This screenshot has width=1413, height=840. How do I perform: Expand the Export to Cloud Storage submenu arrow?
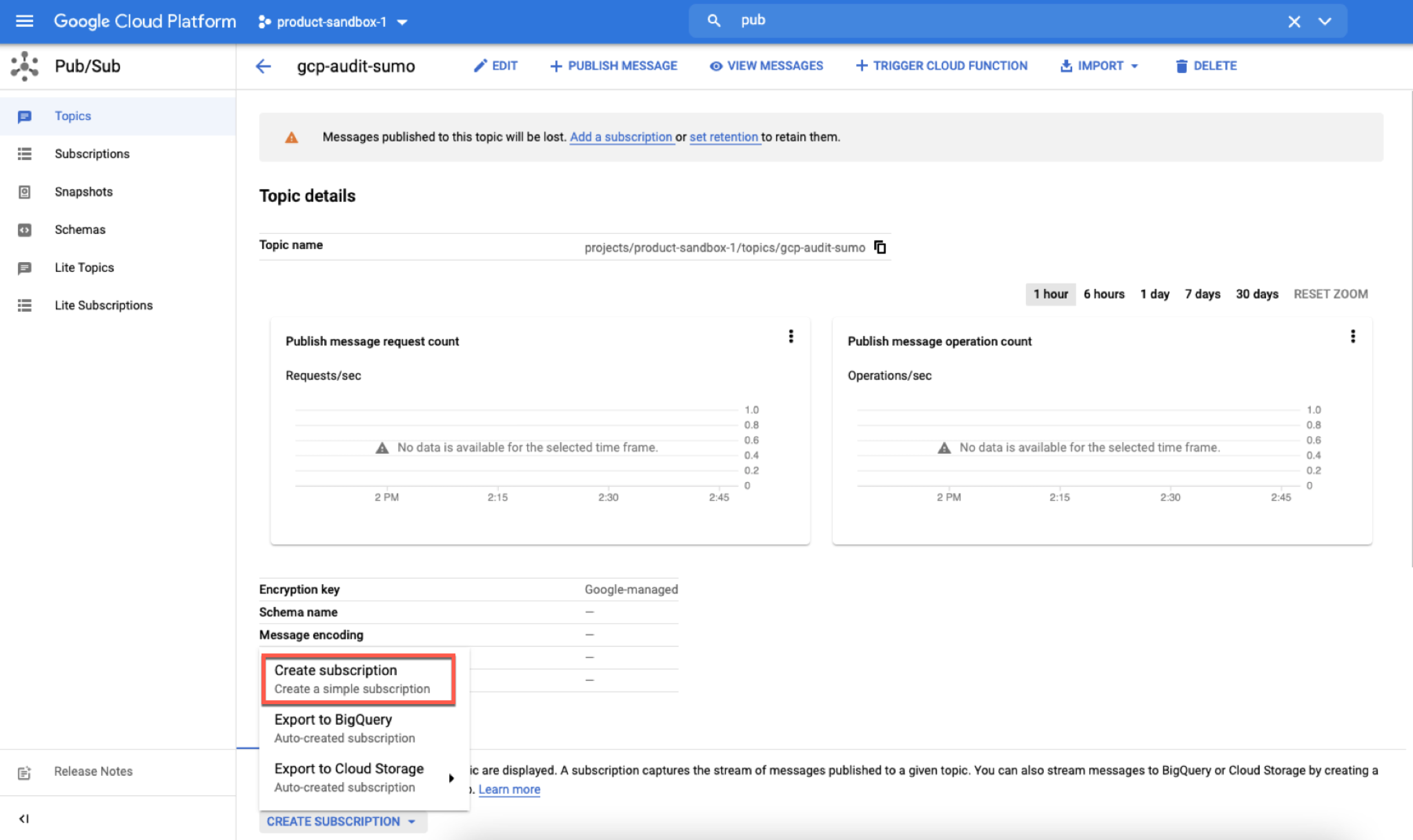tap(452, 777)
